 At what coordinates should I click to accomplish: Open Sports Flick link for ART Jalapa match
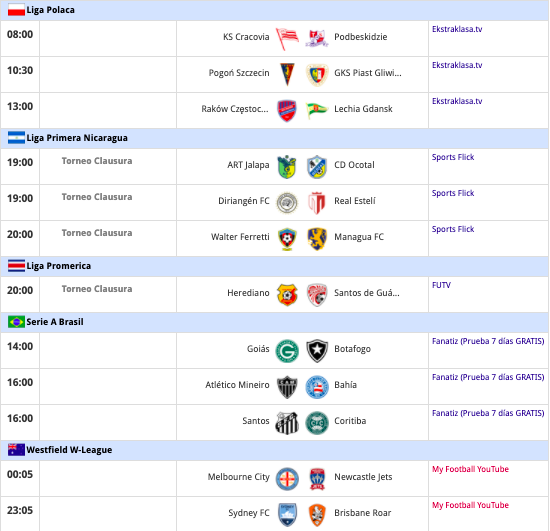[453, 157]
